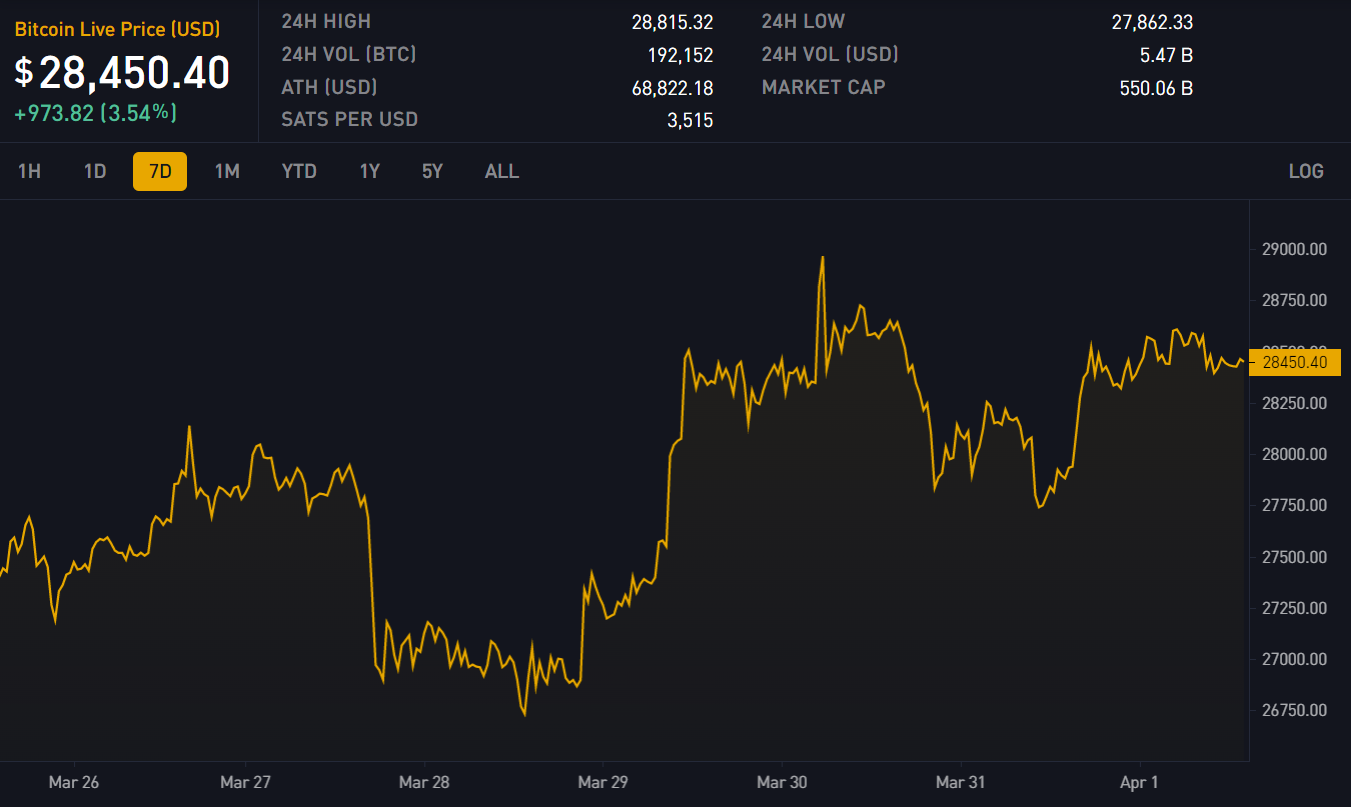
Task: Click the 29000.00 y-axis label
Action: click(x=1295, y=249)
